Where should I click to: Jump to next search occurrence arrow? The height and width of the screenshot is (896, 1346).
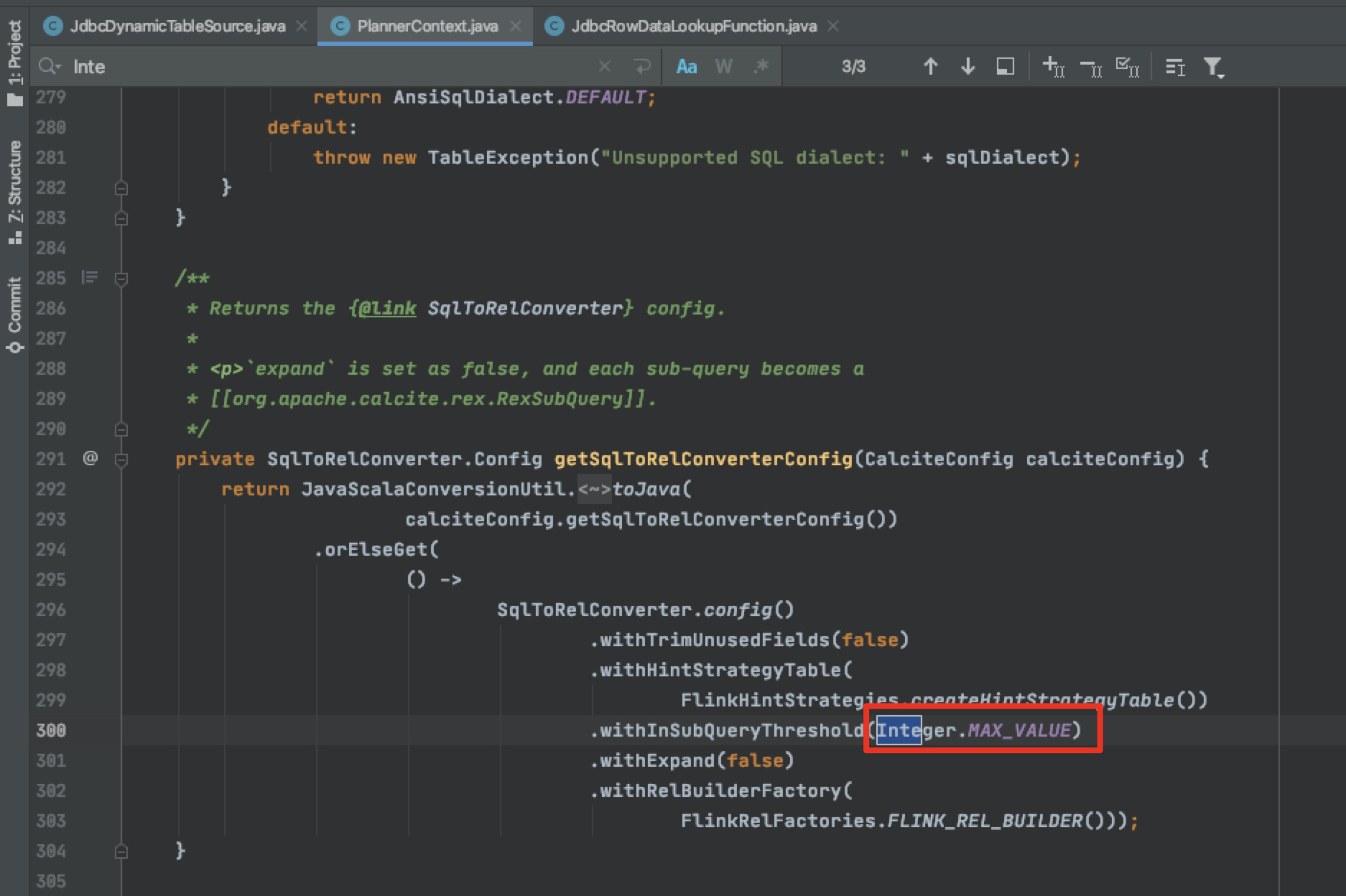pos(967,67)
